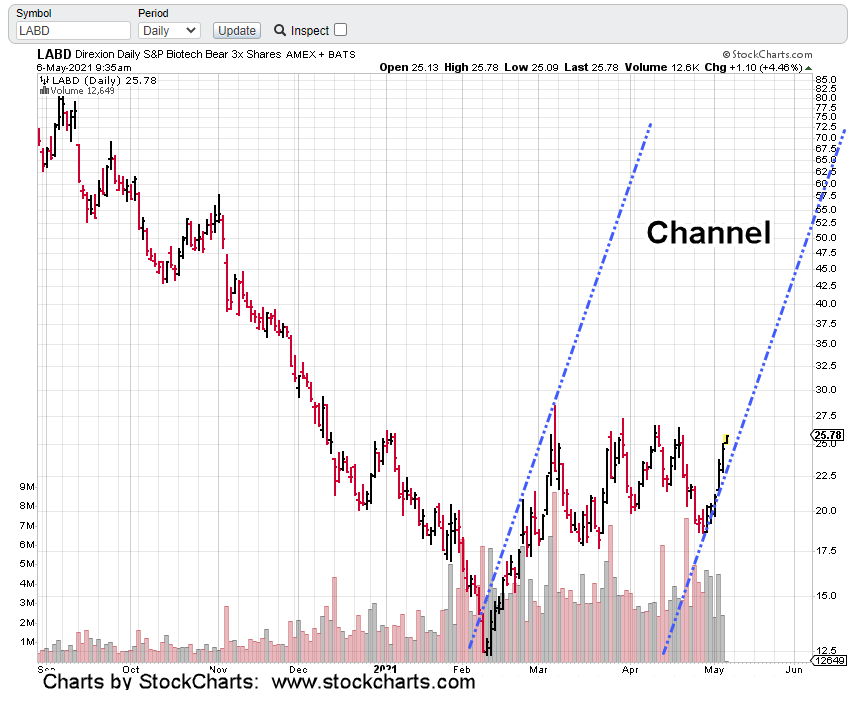Click the StockCharts.com copyright watermark
The height and width of the screenshot is (701, 850).
pos(768,54)
